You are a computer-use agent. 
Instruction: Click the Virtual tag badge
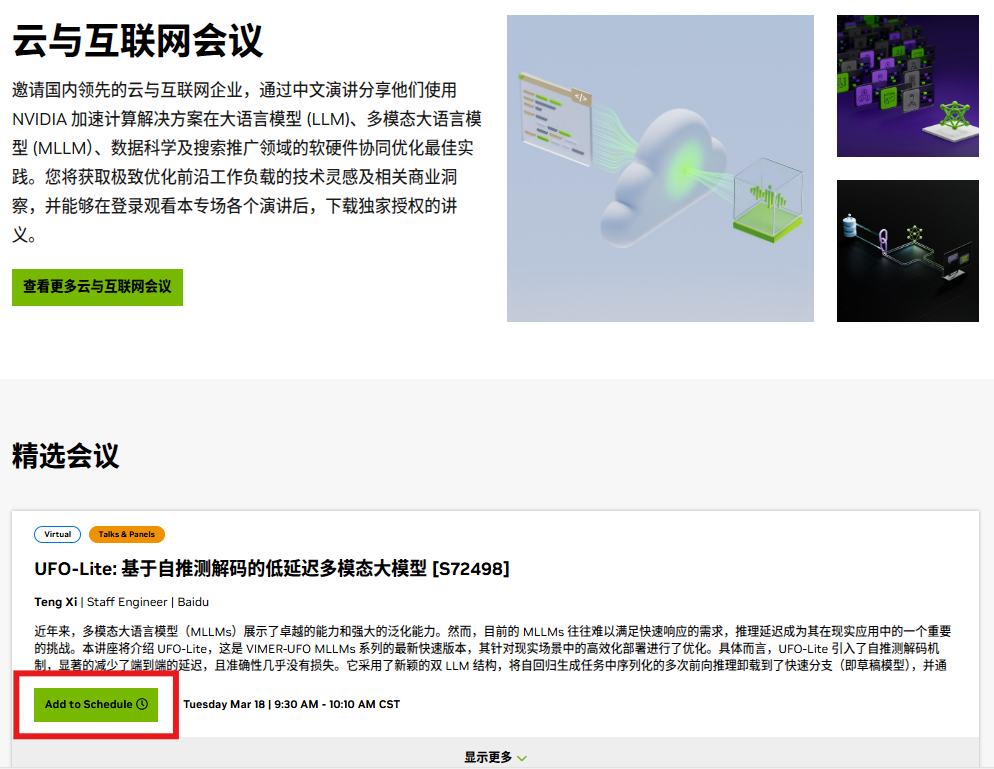[57, 534]
